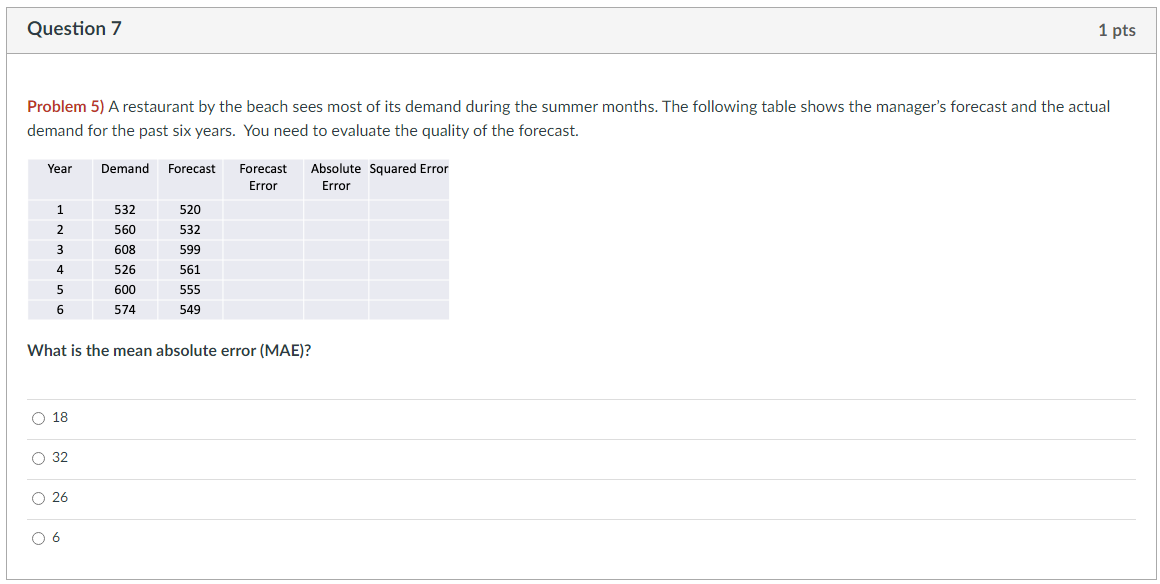Select the radio button for answer 32

[x=38, y=458]
